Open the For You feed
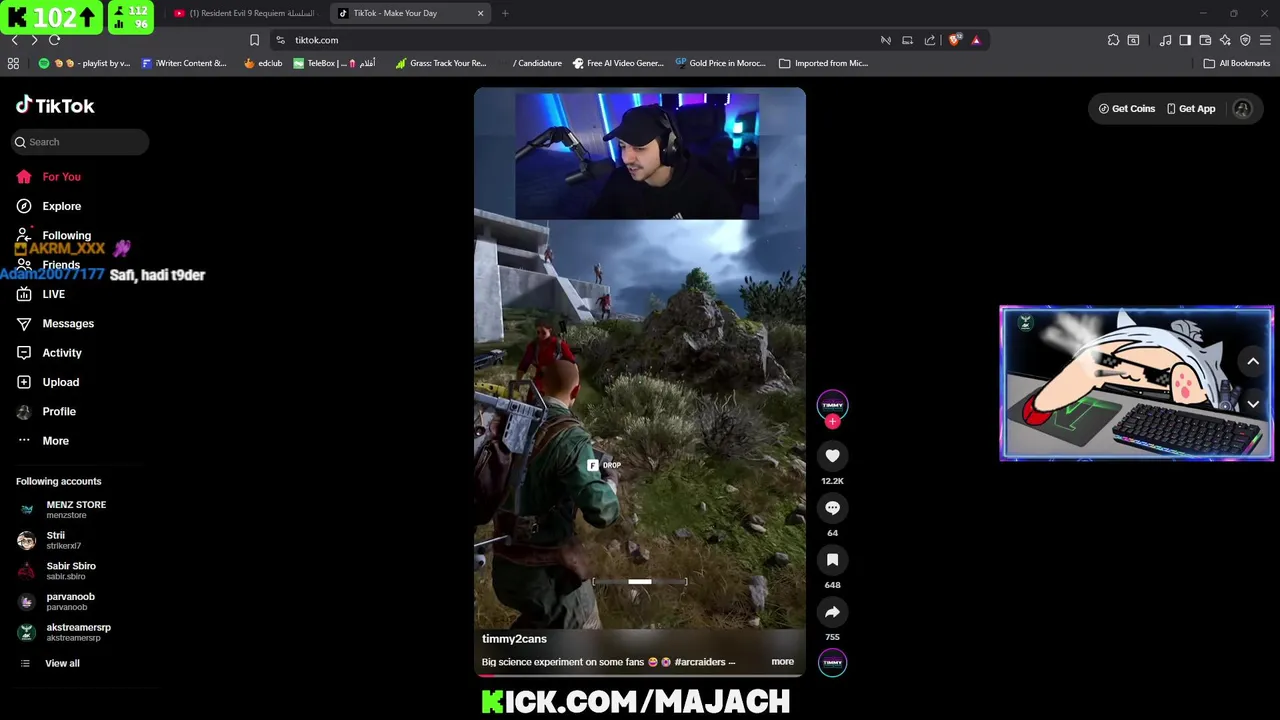Screen dimensions: 1280x720 click(x=49, y=177)
